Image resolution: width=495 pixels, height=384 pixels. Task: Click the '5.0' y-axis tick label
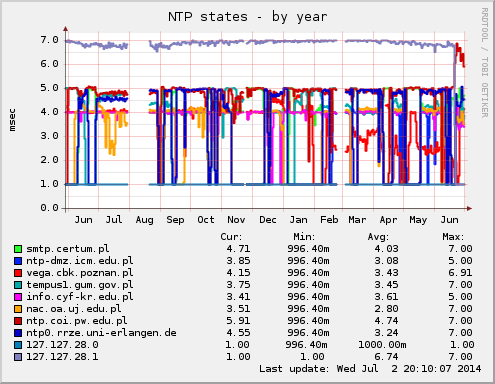49,88
